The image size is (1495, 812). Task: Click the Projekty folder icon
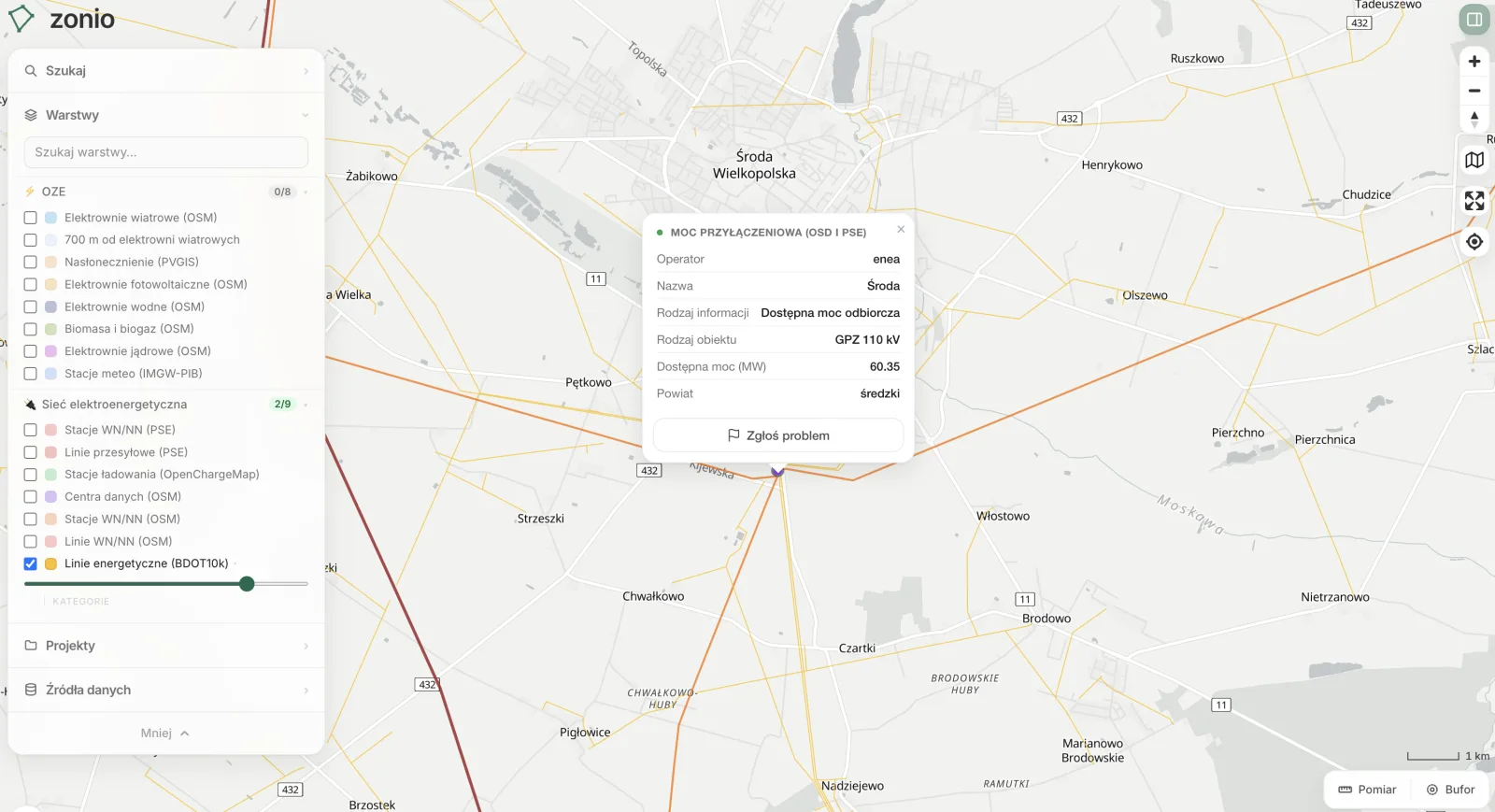31,646
